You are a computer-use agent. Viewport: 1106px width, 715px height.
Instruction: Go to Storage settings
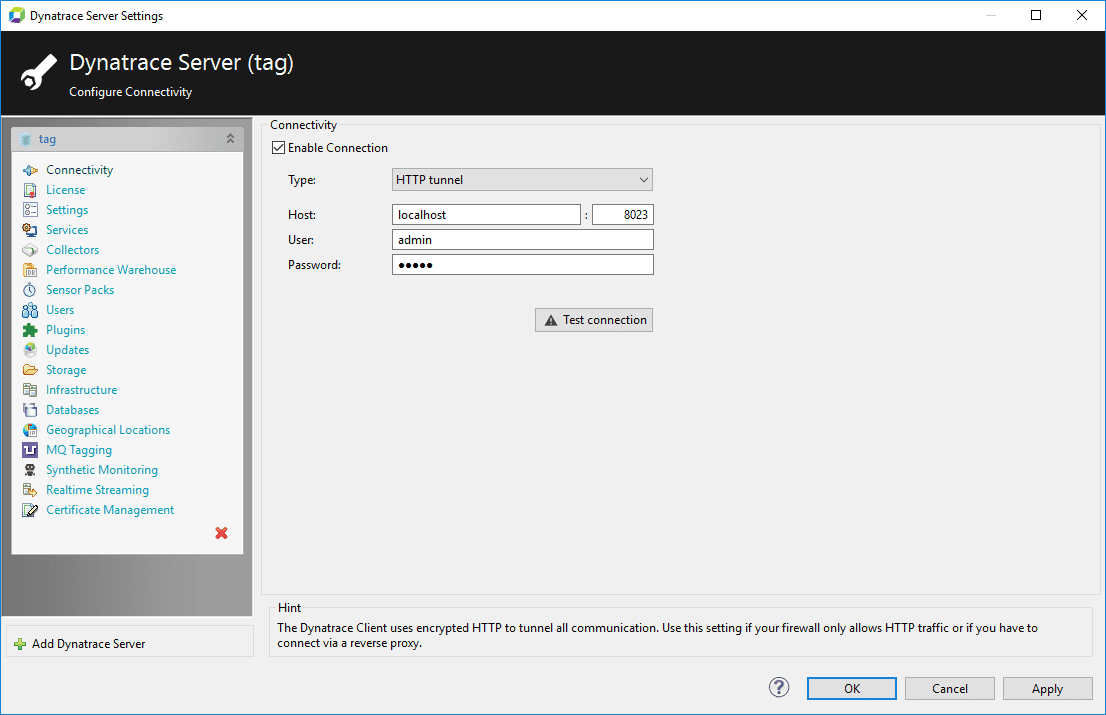click(66, 370)
